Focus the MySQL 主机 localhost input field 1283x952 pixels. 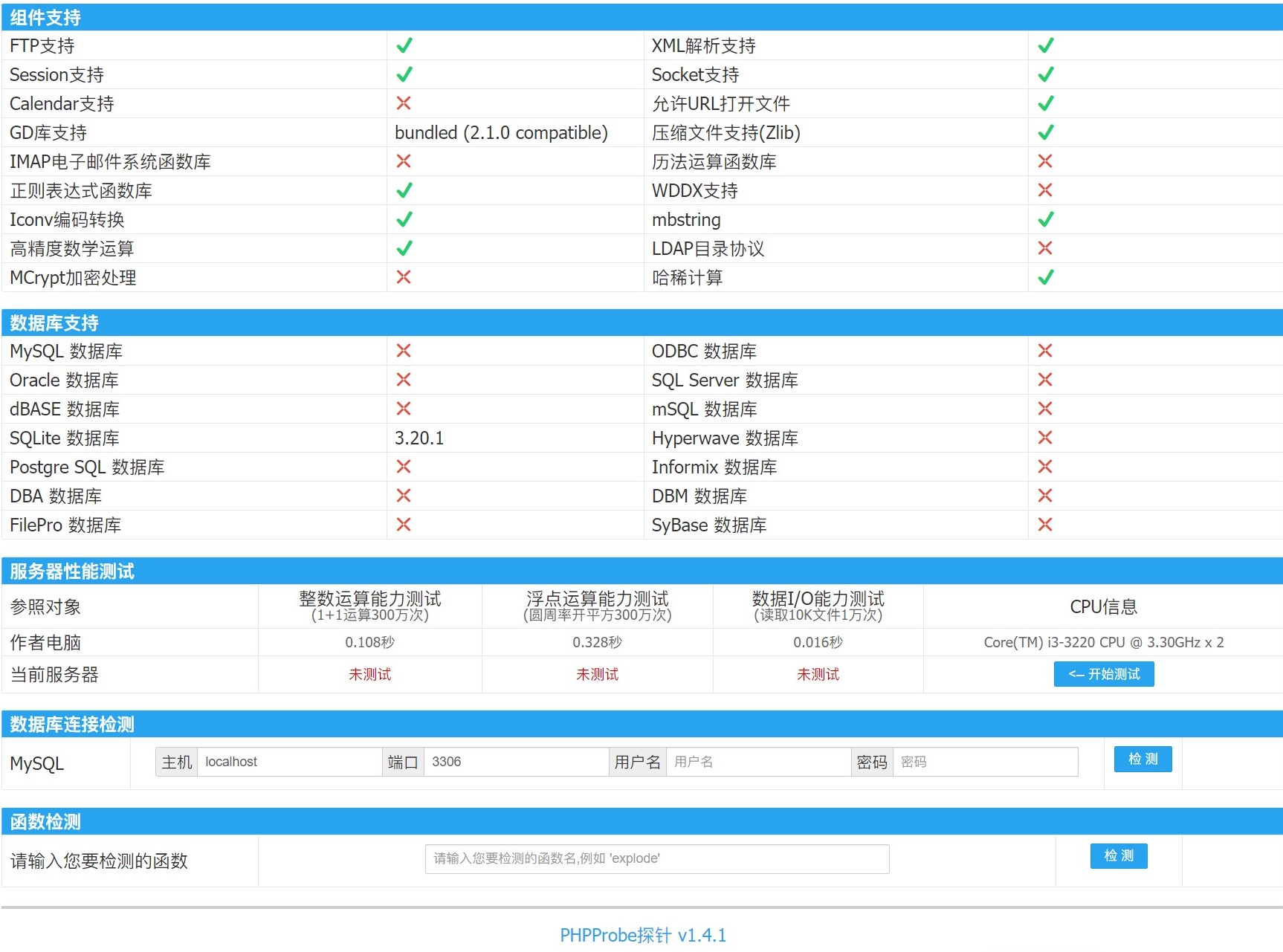[x=288, y=762]
